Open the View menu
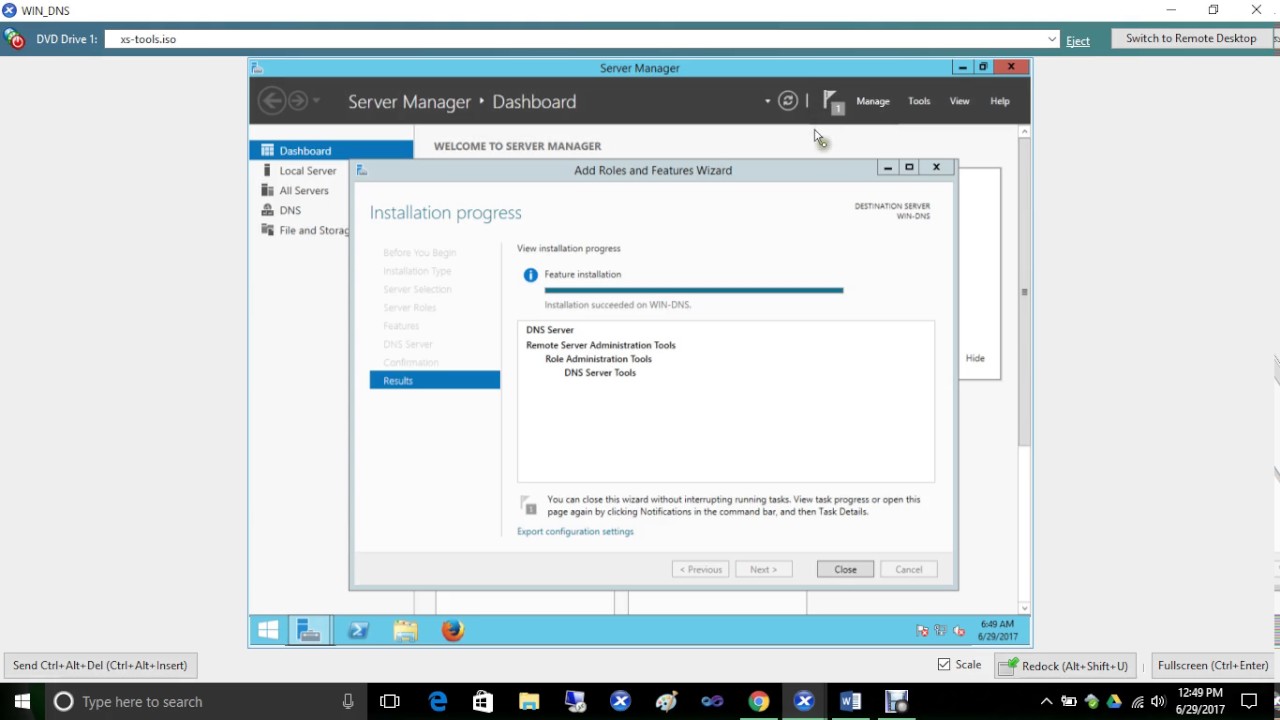The width and height of the screenshot is (1280, 720). (x=959, y=101)
